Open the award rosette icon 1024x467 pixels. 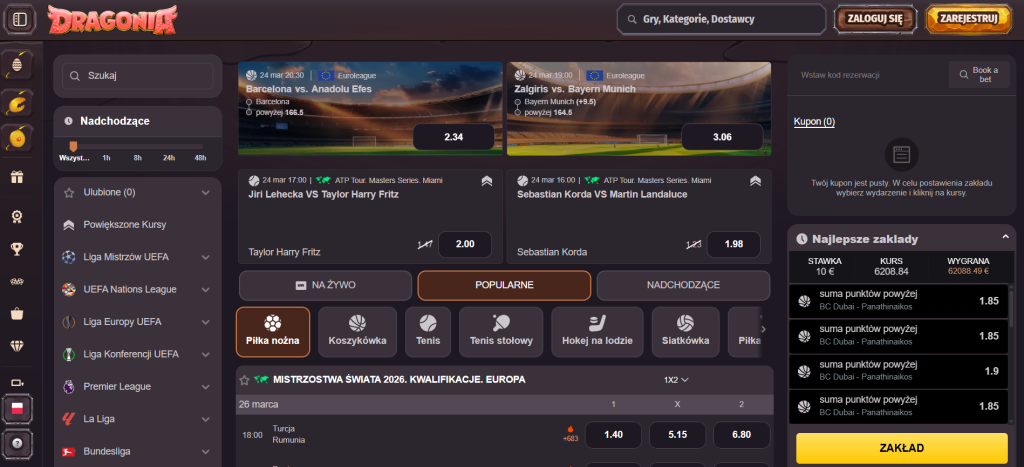[18, 216]
